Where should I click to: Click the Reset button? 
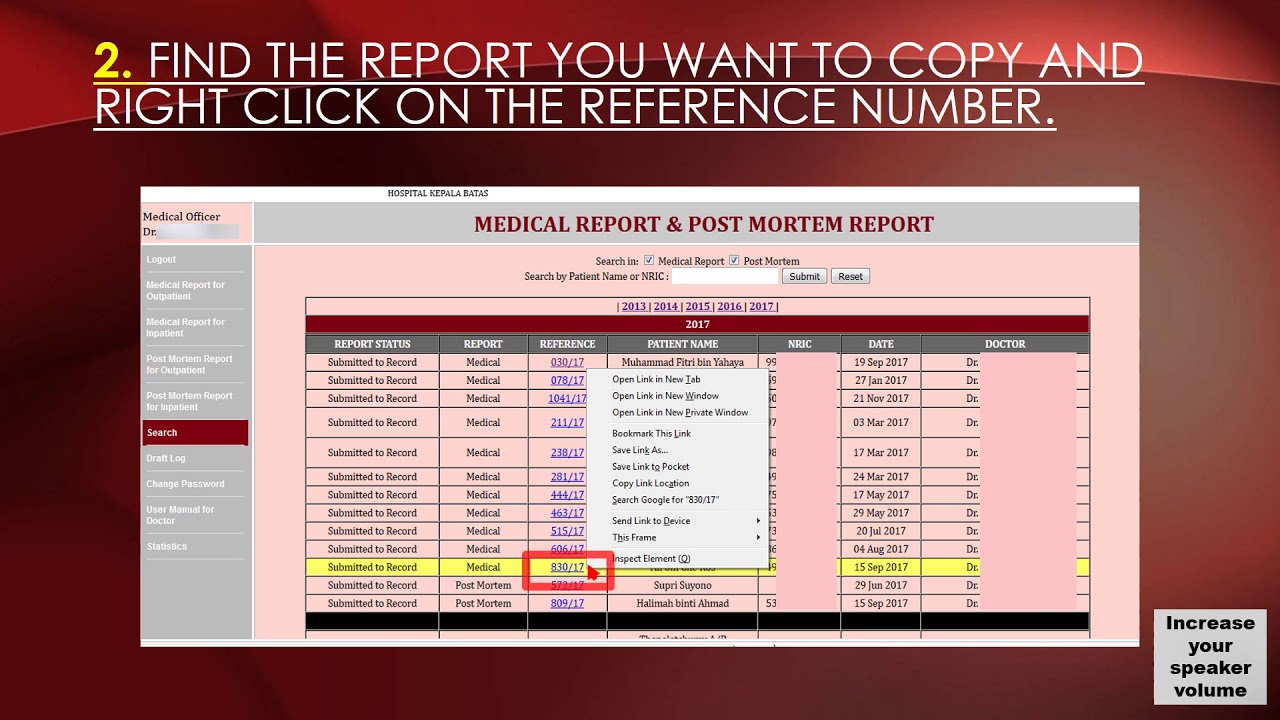click(850, 276)
